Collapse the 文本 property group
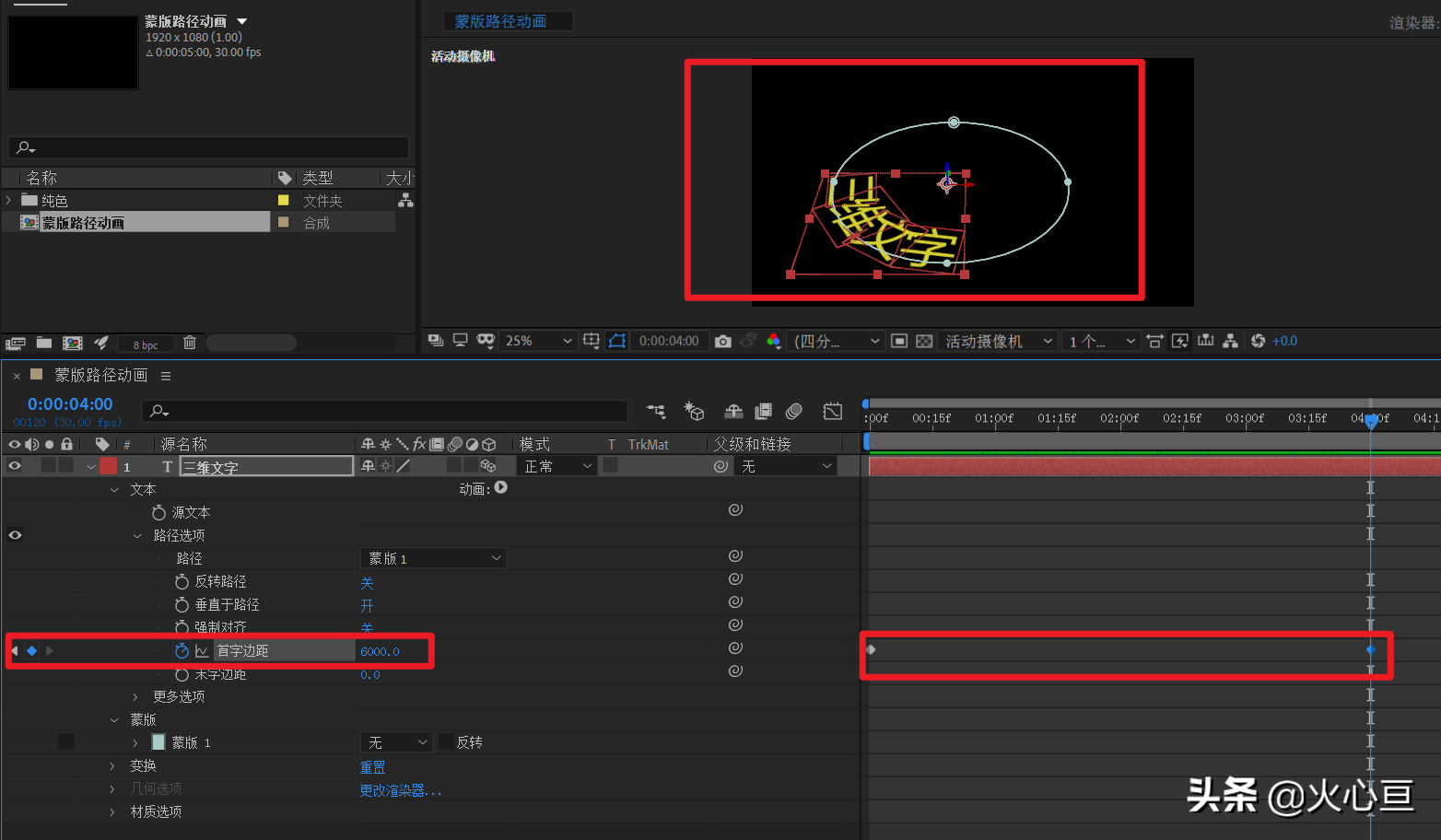This screenshot has width=1441, height=840. (x=113, y=490)
